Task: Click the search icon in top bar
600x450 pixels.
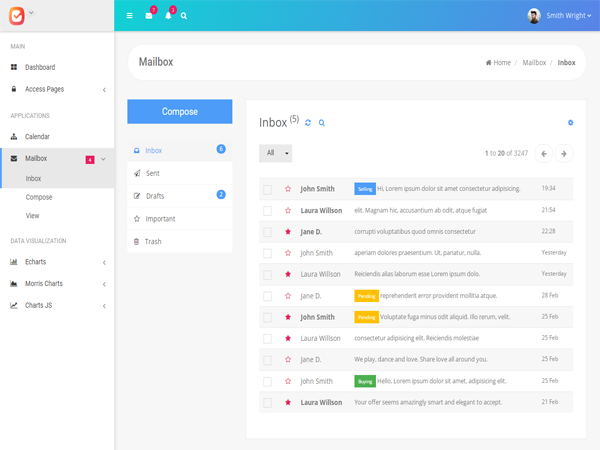Action: point(184,16)
